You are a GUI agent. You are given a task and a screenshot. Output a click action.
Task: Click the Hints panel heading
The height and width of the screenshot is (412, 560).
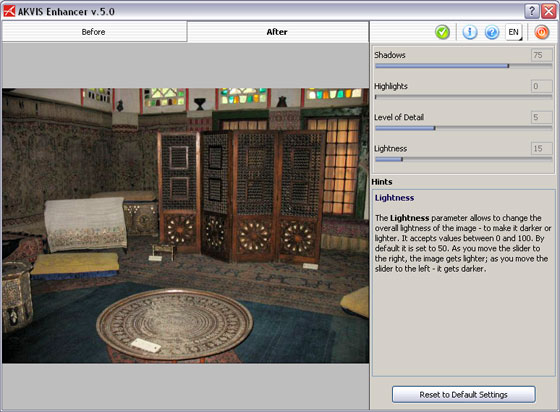pyautogui.click(x=382, y=182)
